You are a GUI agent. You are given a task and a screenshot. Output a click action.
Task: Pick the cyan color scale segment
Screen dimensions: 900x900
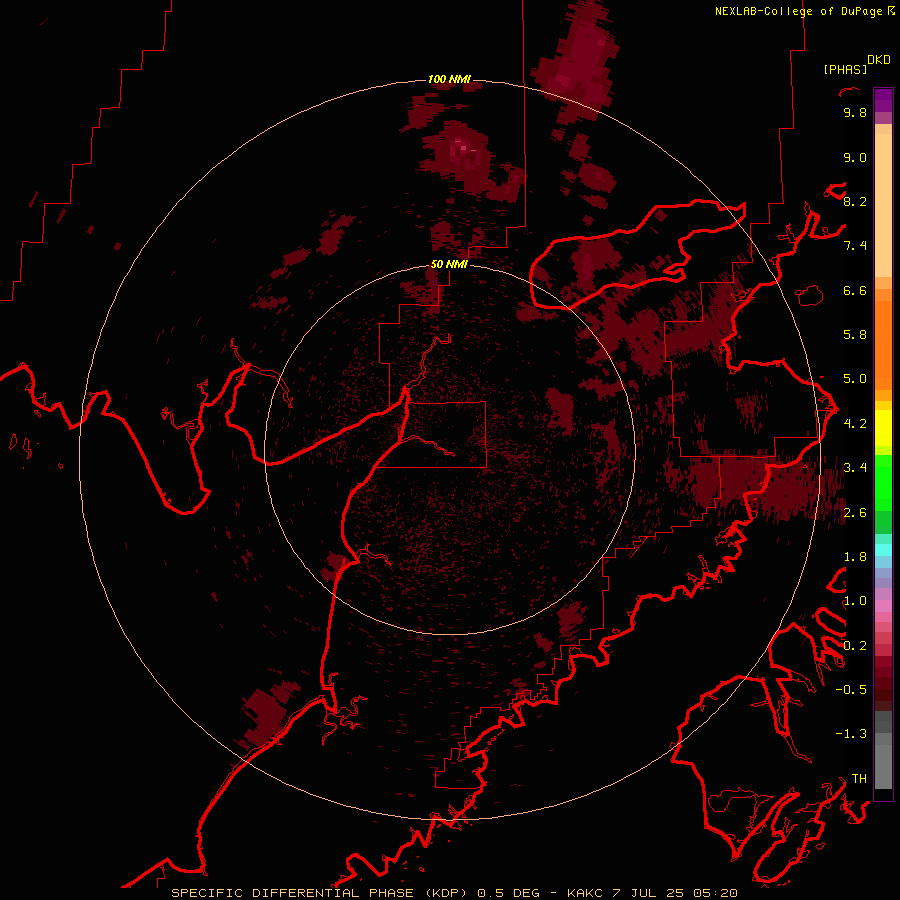pos(883,550)
